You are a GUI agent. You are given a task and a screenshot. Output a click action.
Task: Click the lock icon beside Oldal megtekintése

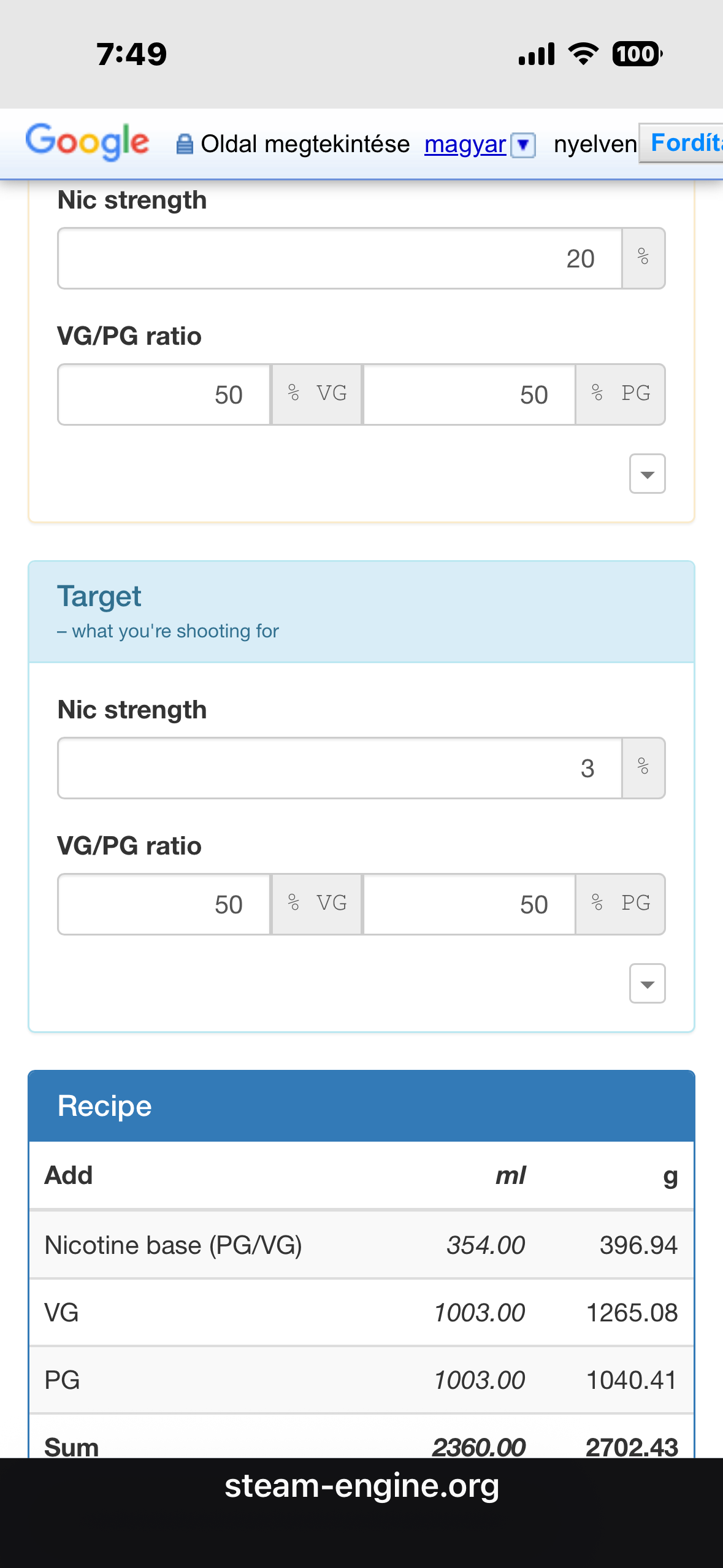tap(184, 145)
